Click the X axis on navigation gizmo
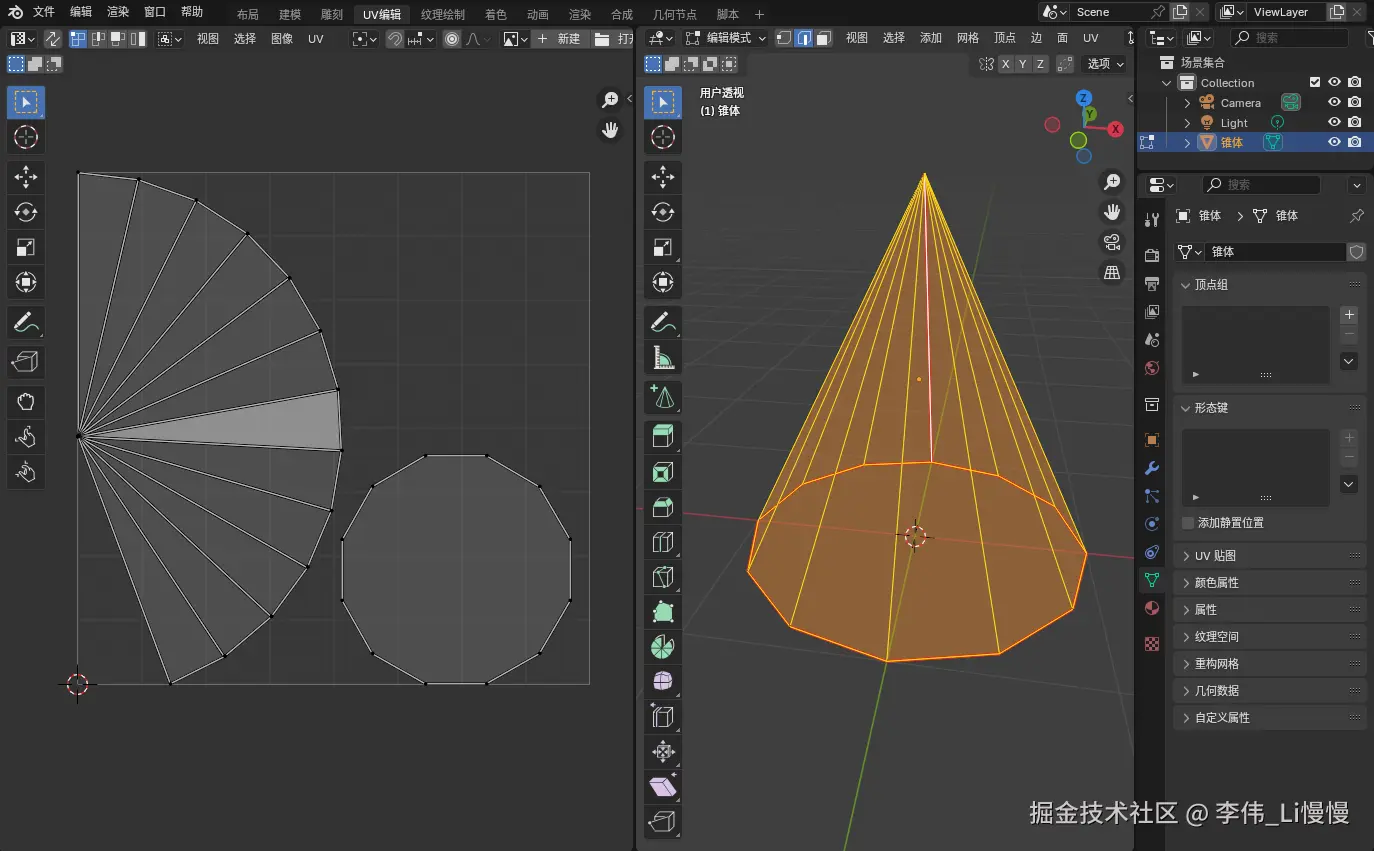This screenshot has height=851, width=1374. 1115,128
